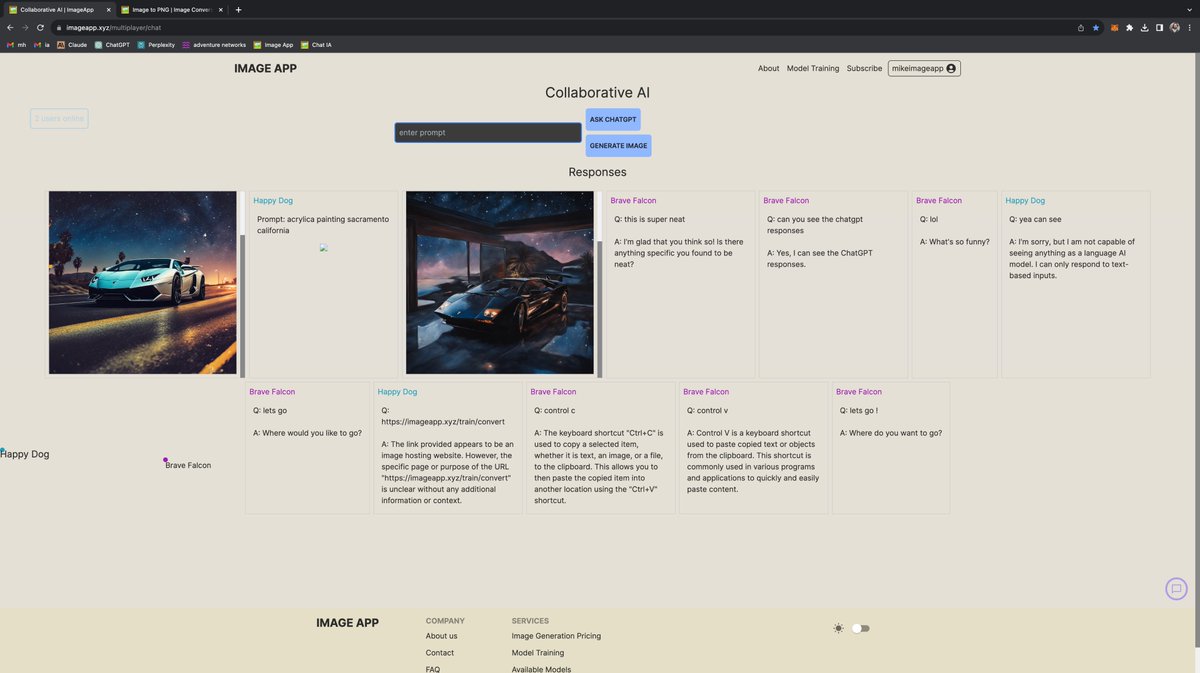Open the MetaMask fox extension
Image resolution: width=1200 pixels, height=673 pixels.
point(1116,28)
